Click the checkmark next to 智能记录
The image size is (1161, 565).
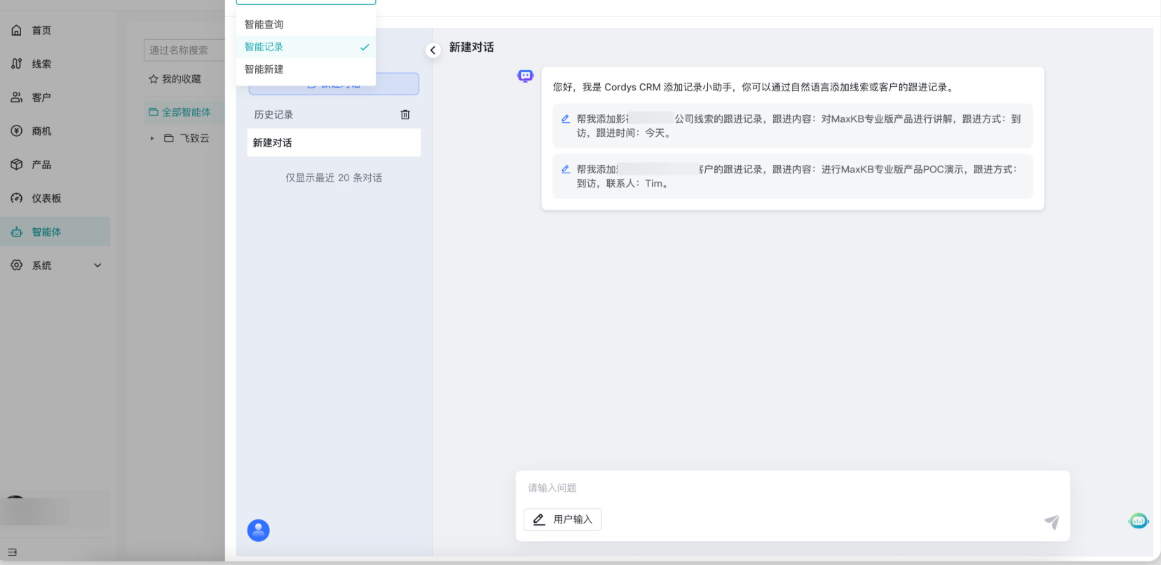click(364, 47)
